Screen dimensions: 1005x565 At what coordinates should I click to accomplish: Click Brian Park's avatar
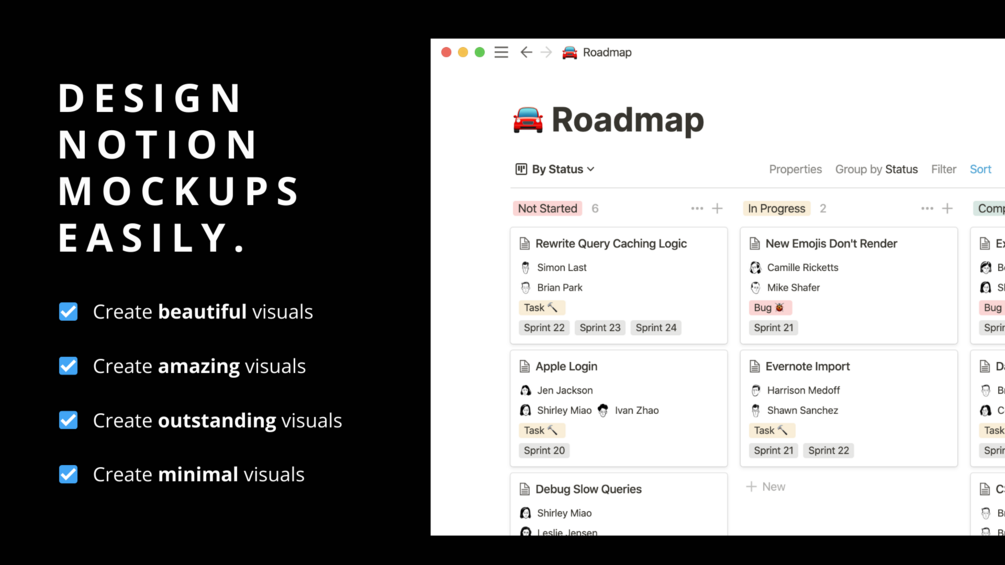526,288
